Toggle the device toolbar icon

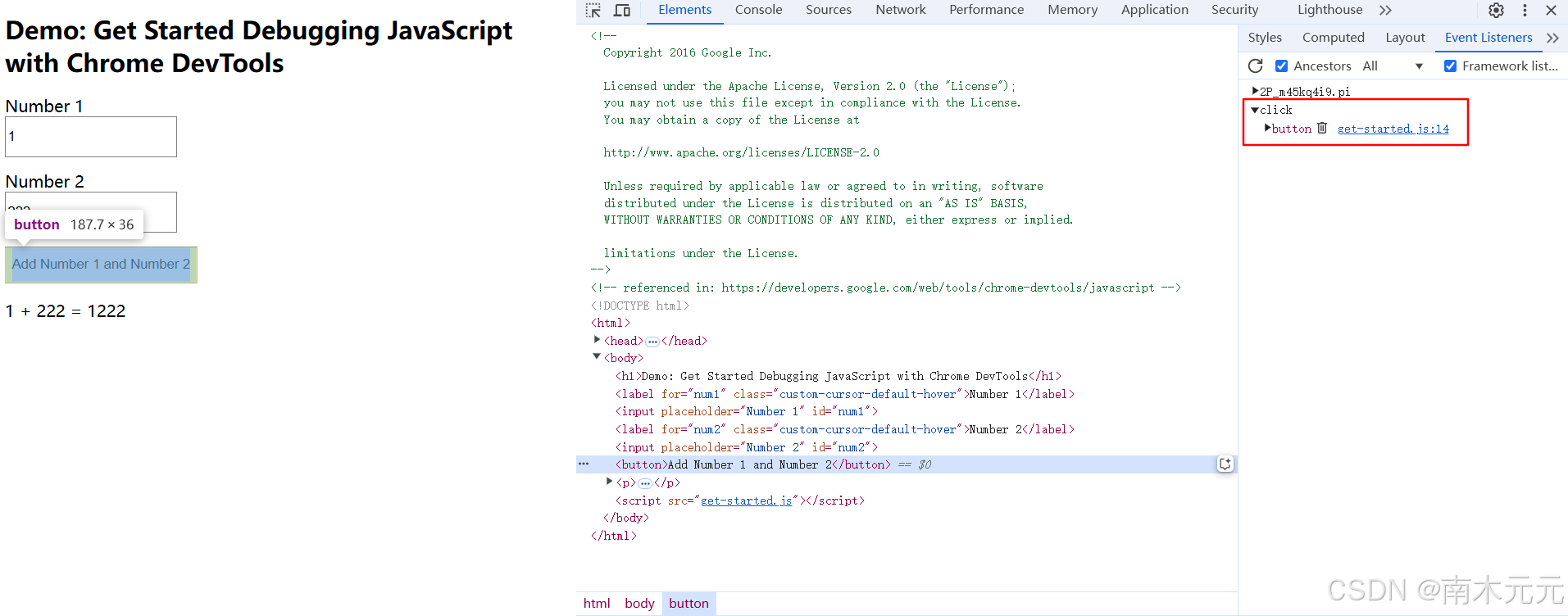pyautogui.click(x=622, y=10)
